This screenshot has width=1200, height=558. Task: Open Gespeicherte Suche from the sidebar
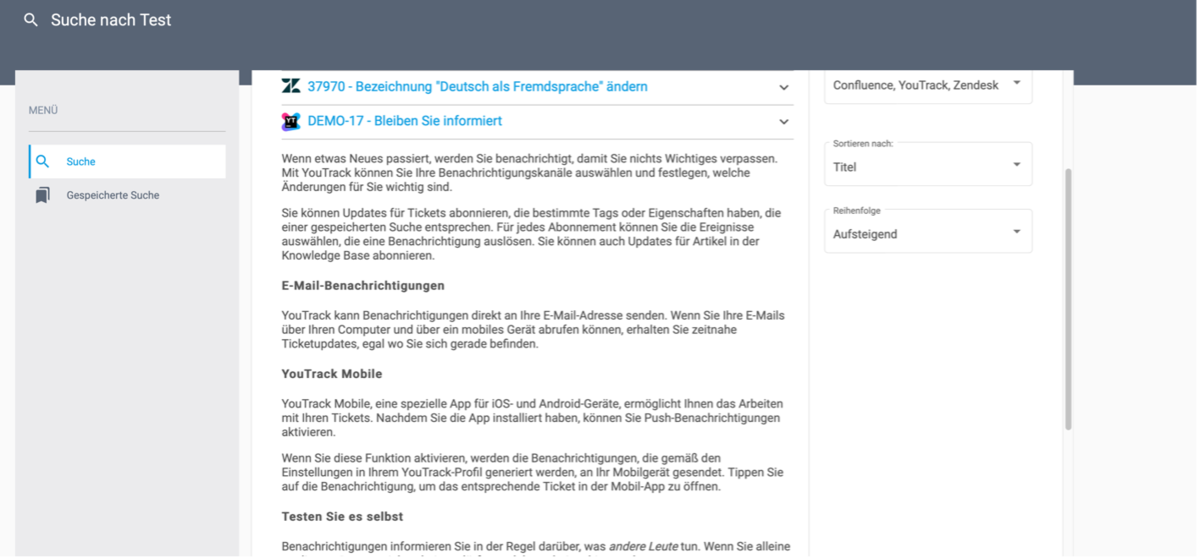[112, 195]
